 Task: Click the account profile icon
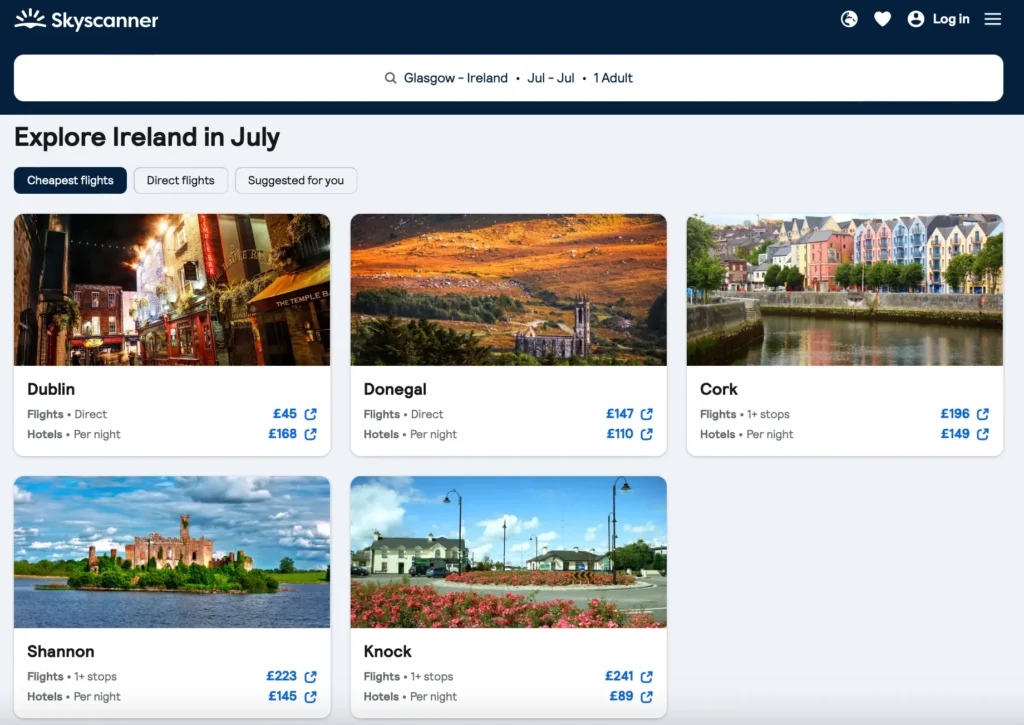(916, 19)
